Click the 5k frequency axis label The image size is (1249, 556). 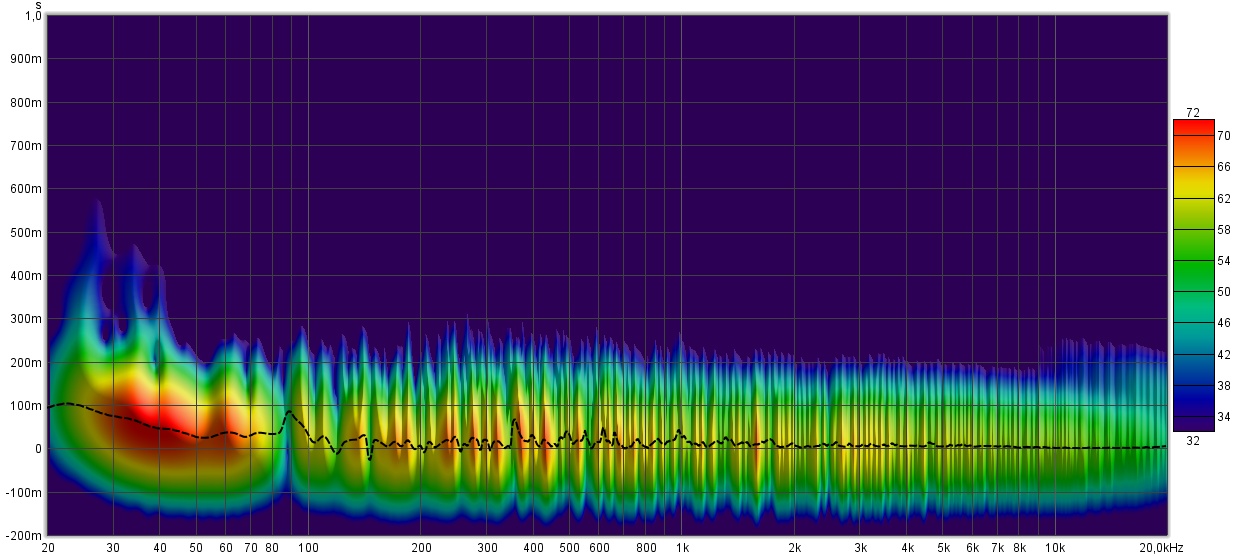[x=943, y=548]
